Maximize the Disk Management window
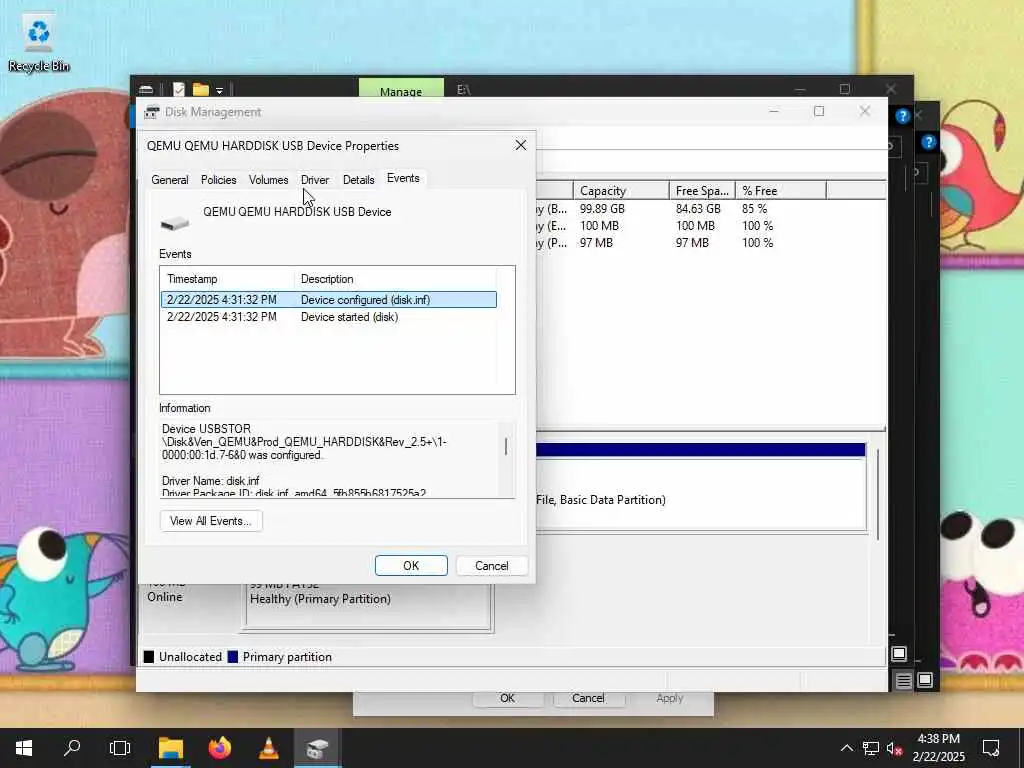The height and width of the screenshot is (768, 1024). (x=819, y=112)
